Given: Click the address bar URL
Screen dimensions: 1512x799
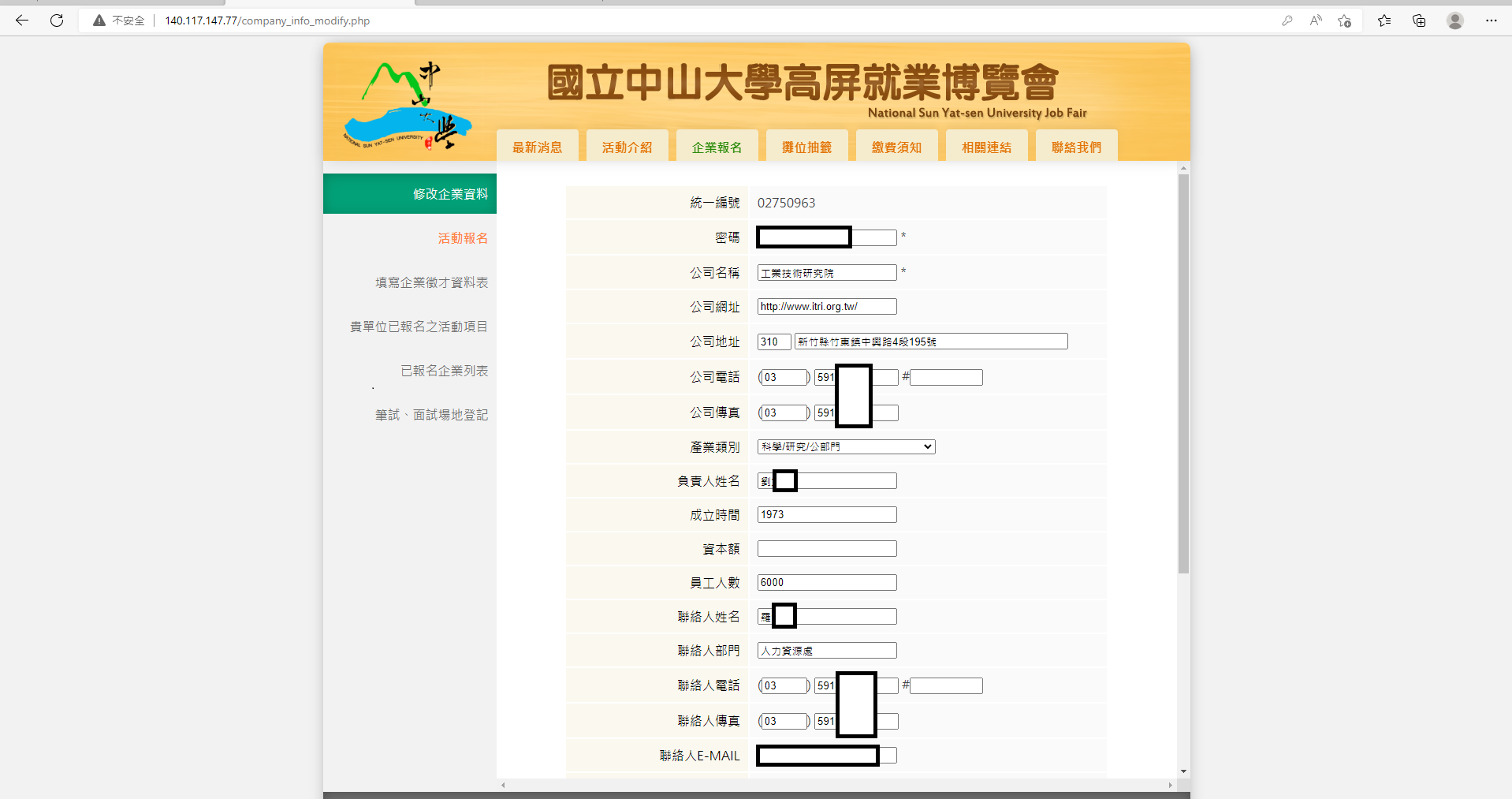Looking at the screenshot, I should [x=267, y=21].
